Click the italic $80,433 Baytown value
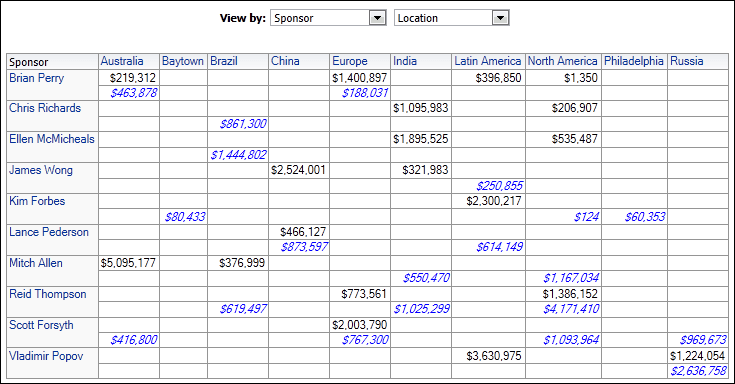Screen dimensions: 735x384 click(185, 217)
